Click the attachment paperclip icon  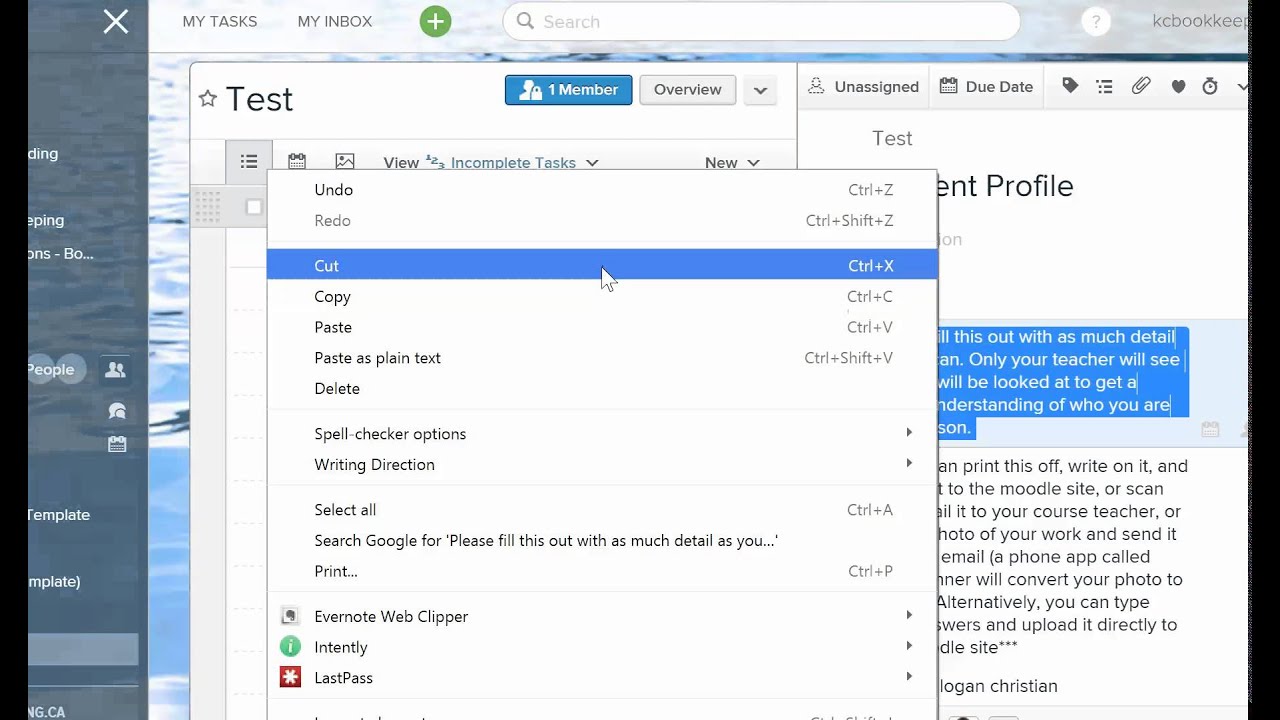[x=1141, y=87]
